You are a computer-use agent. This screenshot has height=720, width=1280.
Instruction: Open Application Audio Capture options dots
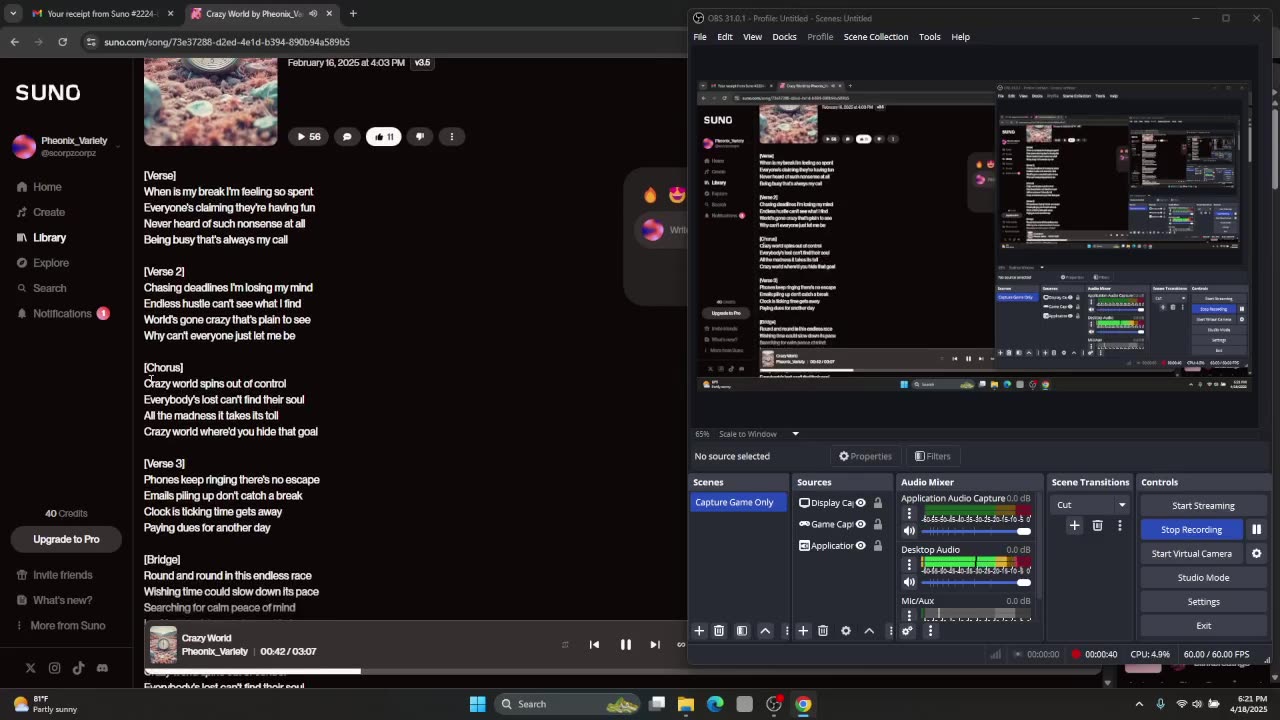[x=909, y=514]
